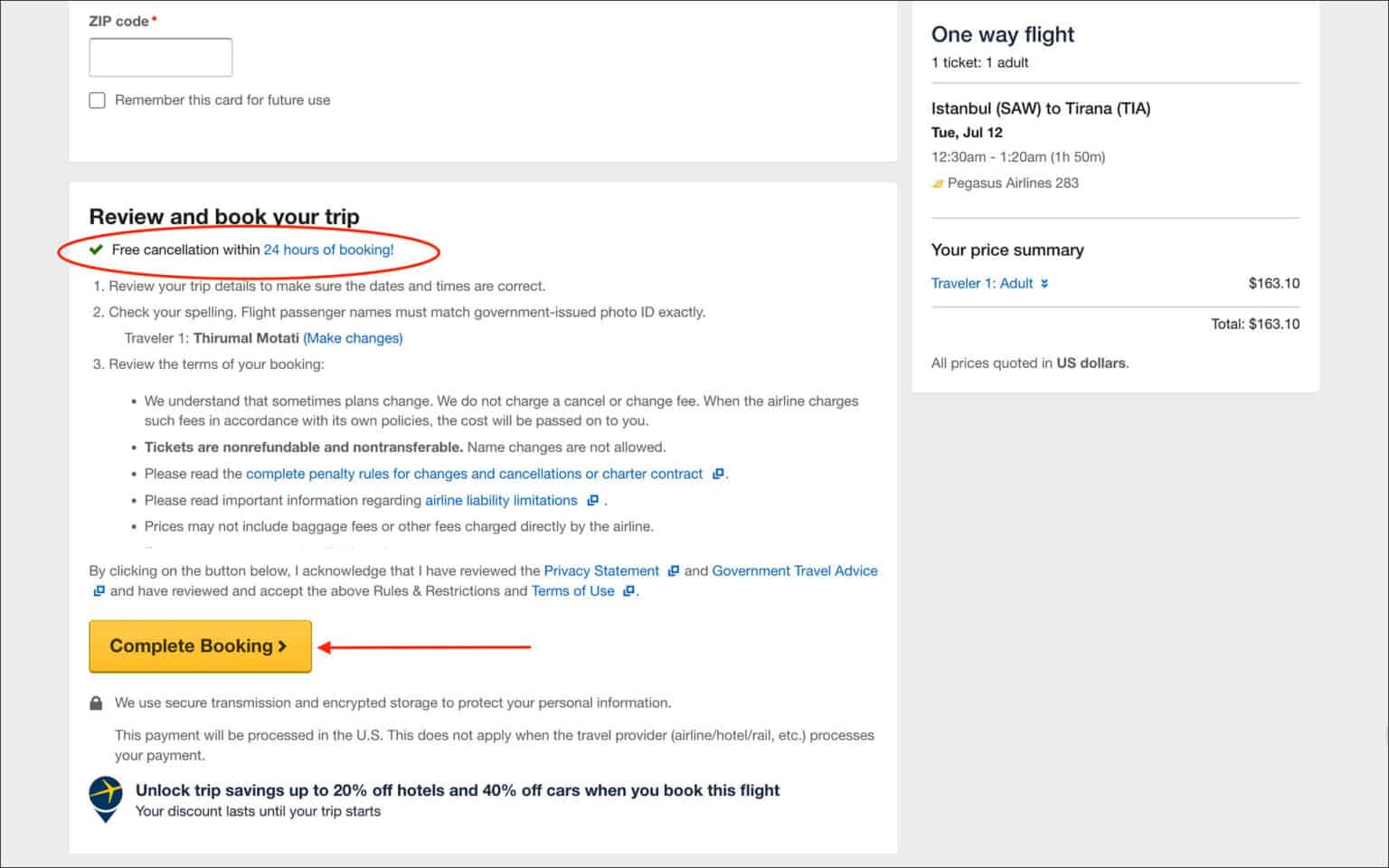Open the airline liability limitations link
The width and height of the screenshot is (1389, 868).
click(501, 500)
